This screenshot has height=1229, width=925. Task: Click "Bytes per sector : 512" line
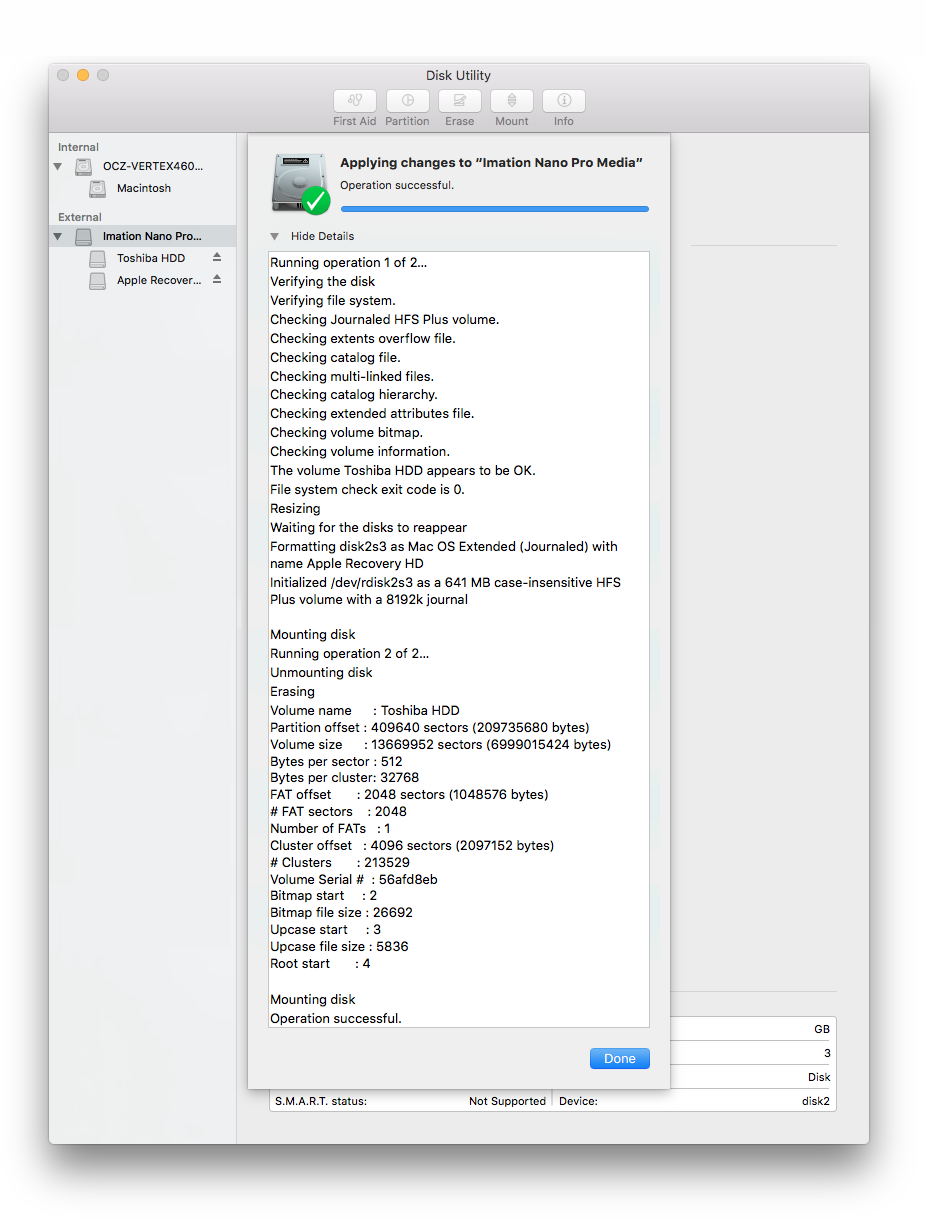tap(336, 762)
